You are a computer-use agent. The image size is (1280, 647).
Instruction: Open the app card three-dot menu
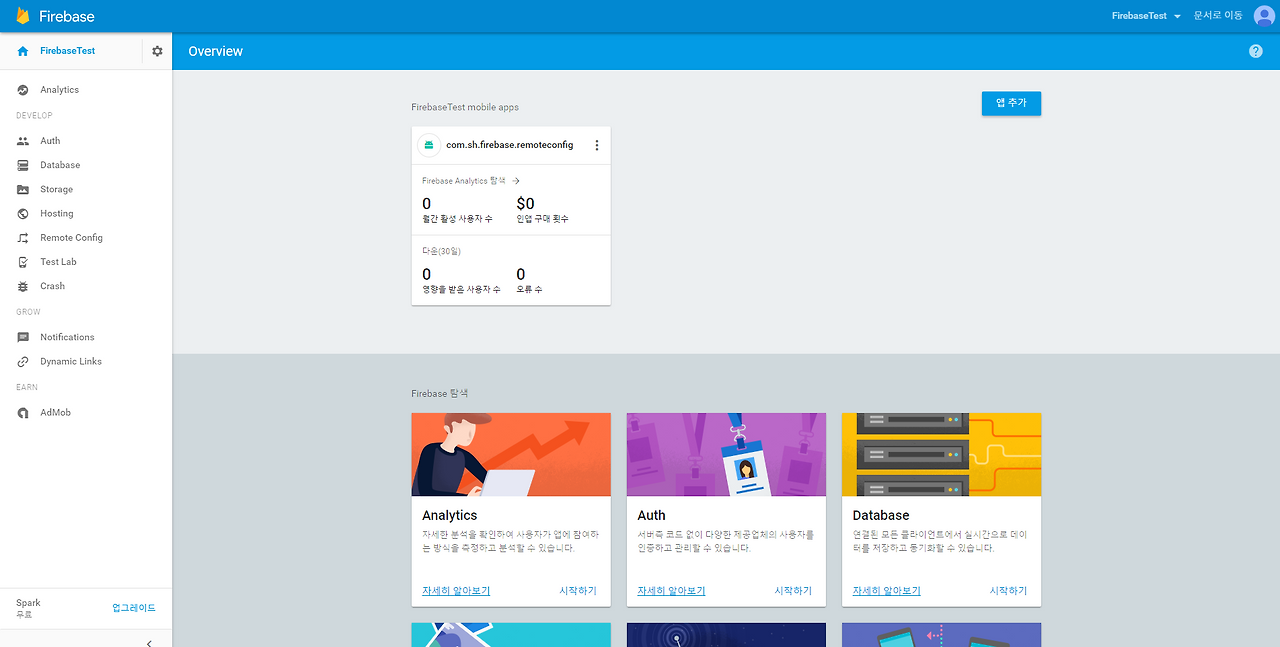click(x=597, y=145)
